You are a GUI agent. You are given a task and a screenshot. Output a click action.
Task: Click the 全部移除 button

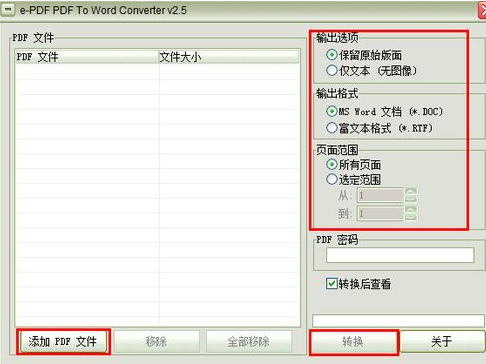pyautogui.click(x=249, y=341)
